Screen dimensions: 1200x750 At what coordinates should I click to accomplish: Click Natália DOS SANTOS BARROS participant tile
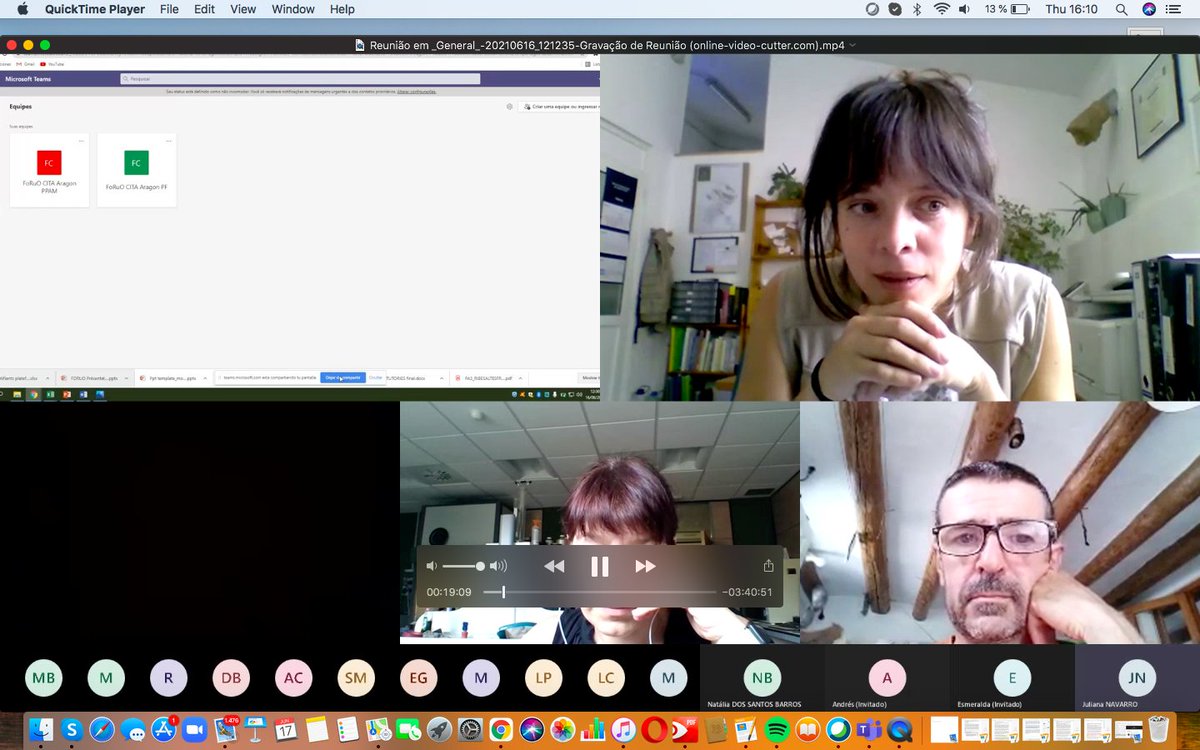click(x=762, y=678)
